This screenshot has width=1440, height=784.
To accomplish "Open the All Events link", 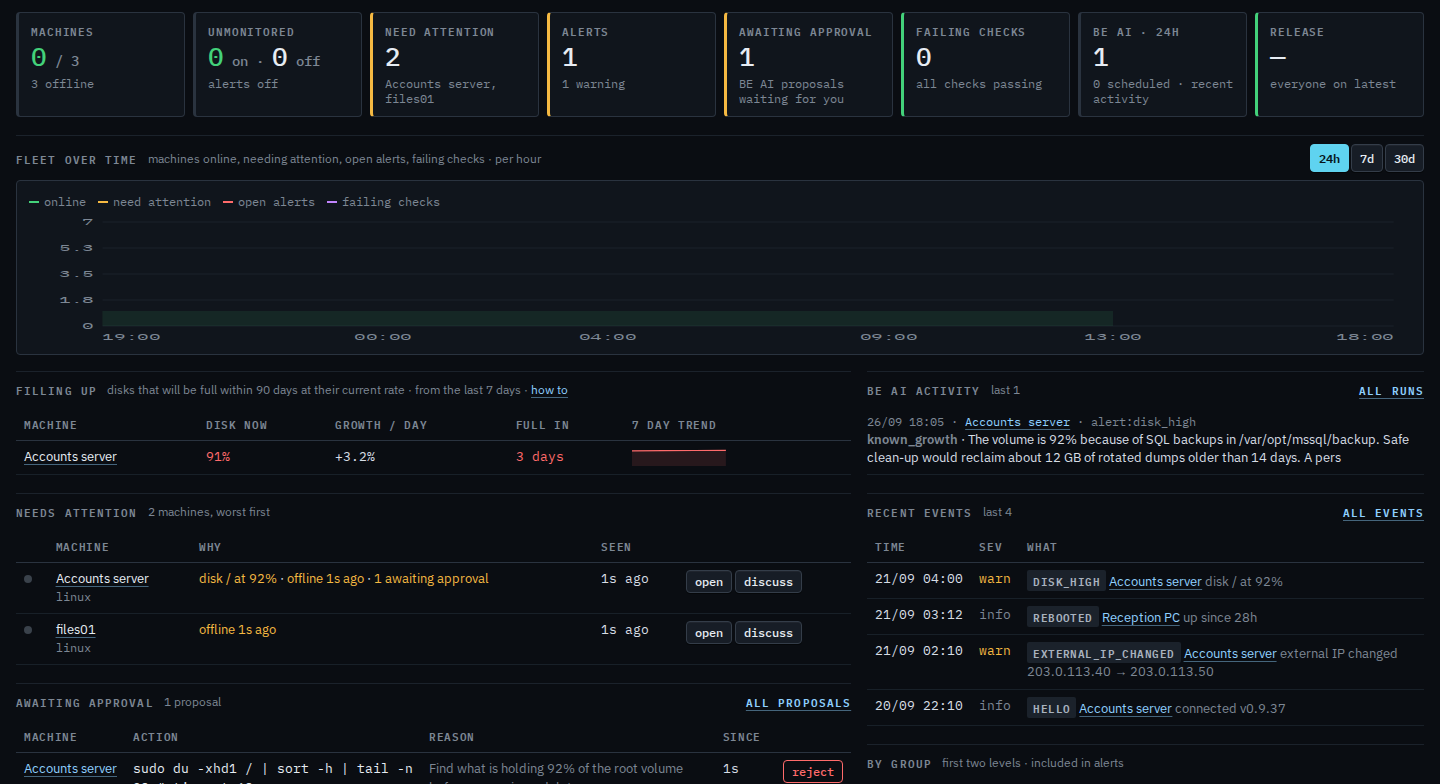I will click(x=1383, y=514).
